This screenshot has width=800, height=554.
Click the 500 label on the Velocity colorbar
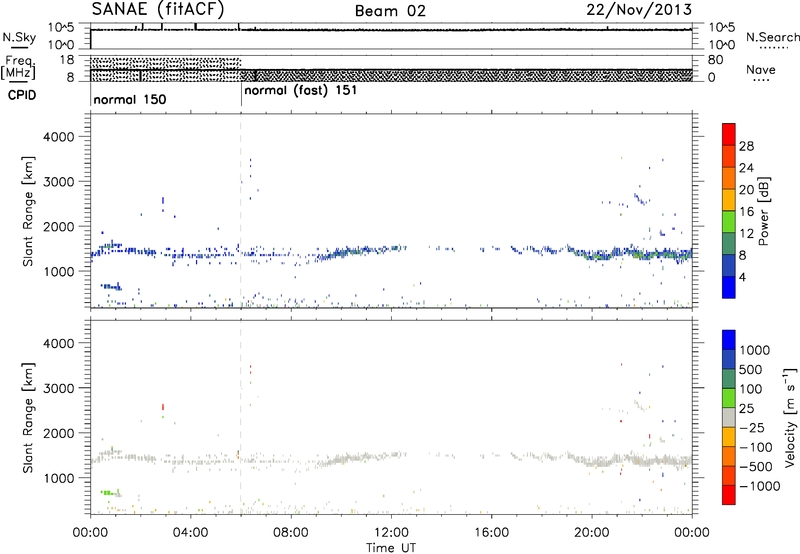tap(752, 370)
